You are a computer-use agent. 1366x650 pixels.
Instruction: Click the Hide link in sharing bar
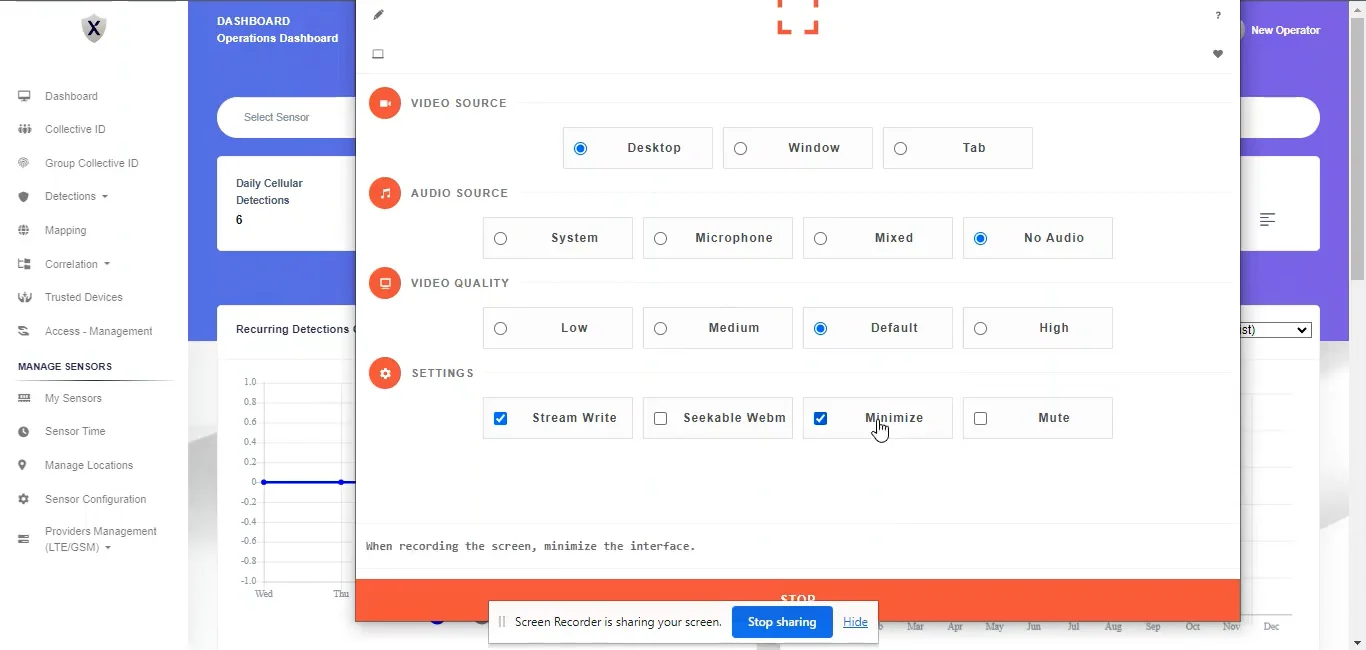[855, 622]
